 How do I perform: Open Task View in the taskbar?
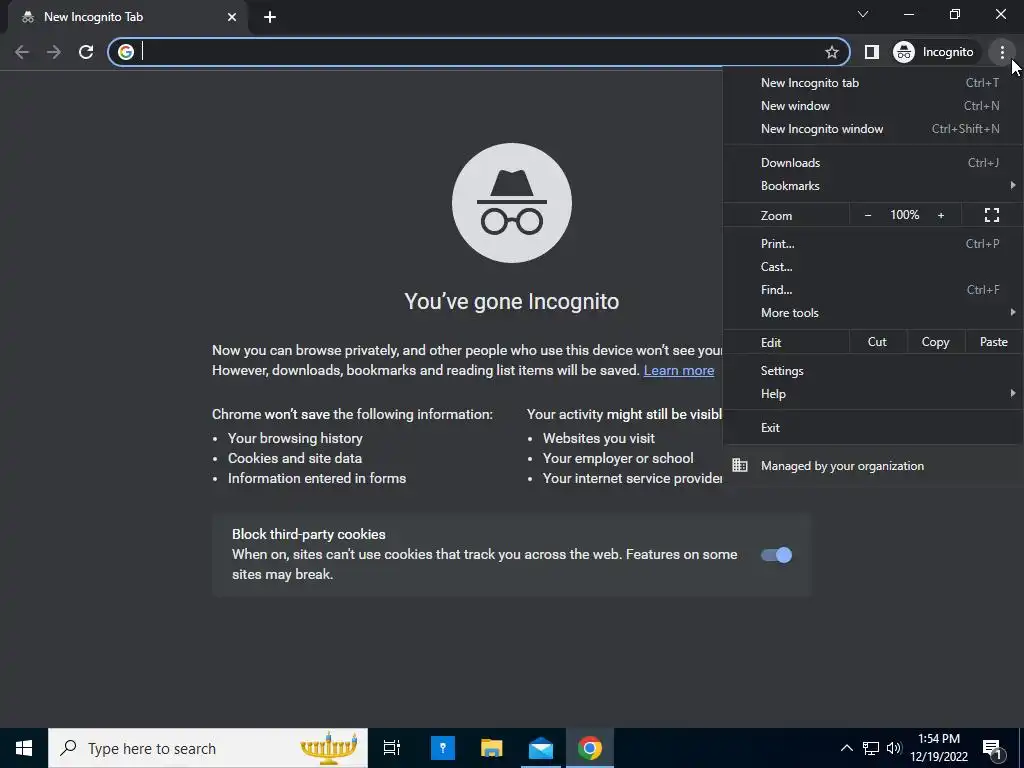click(x=392, y=748)
